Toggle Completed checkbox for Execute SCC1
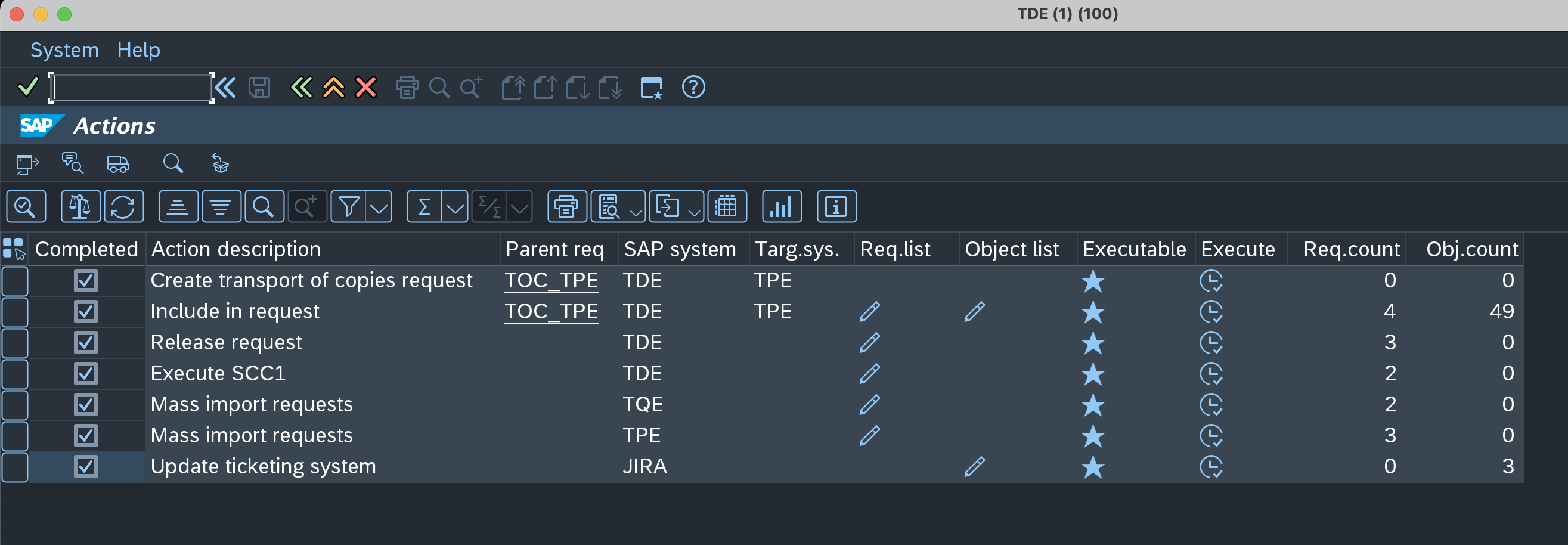1568x545 pixels. click(86, 373)
